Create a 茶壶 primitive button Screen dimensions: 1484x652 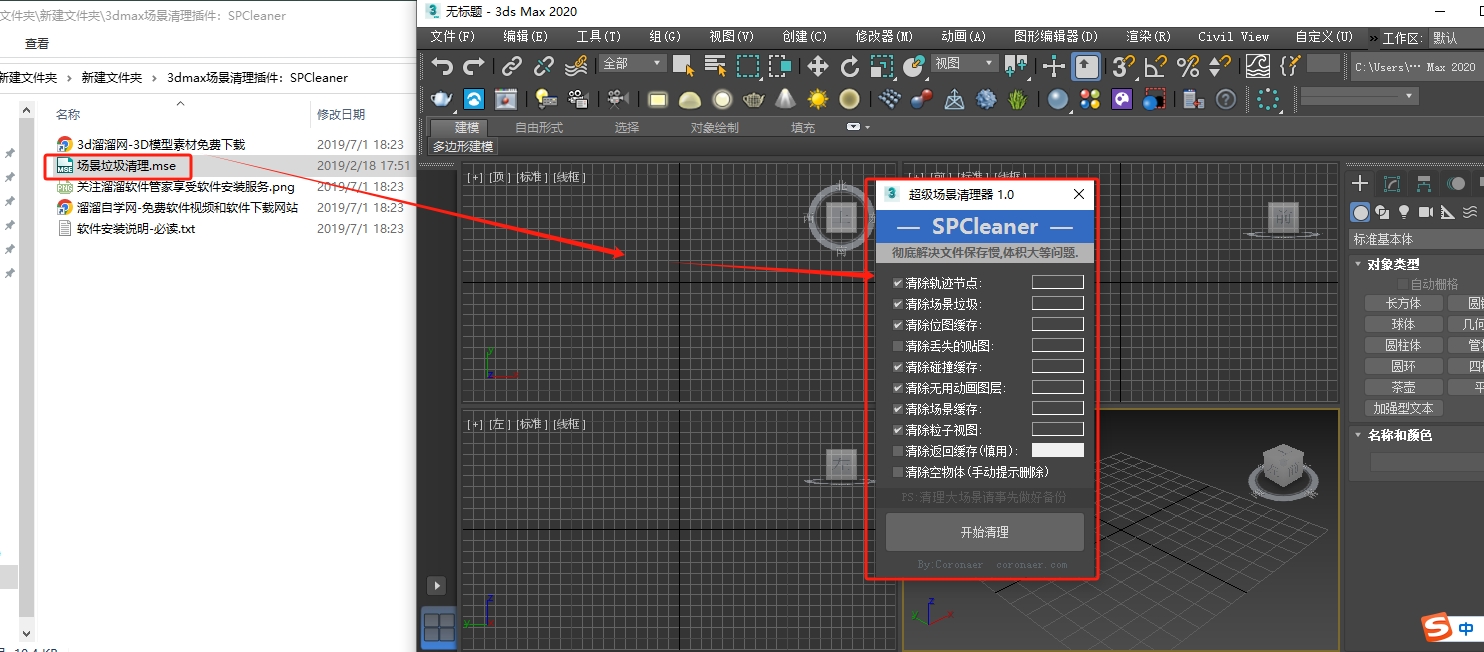(1403, 387)
